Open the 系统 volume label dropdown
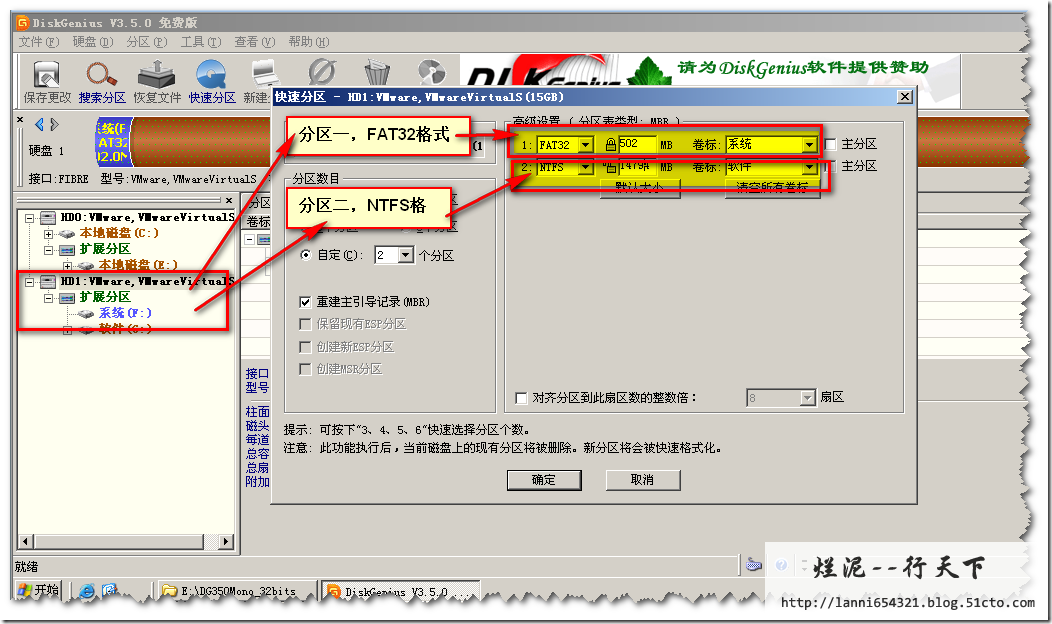This screenshot has width=1052, height=624. click(x=810, y=145)
